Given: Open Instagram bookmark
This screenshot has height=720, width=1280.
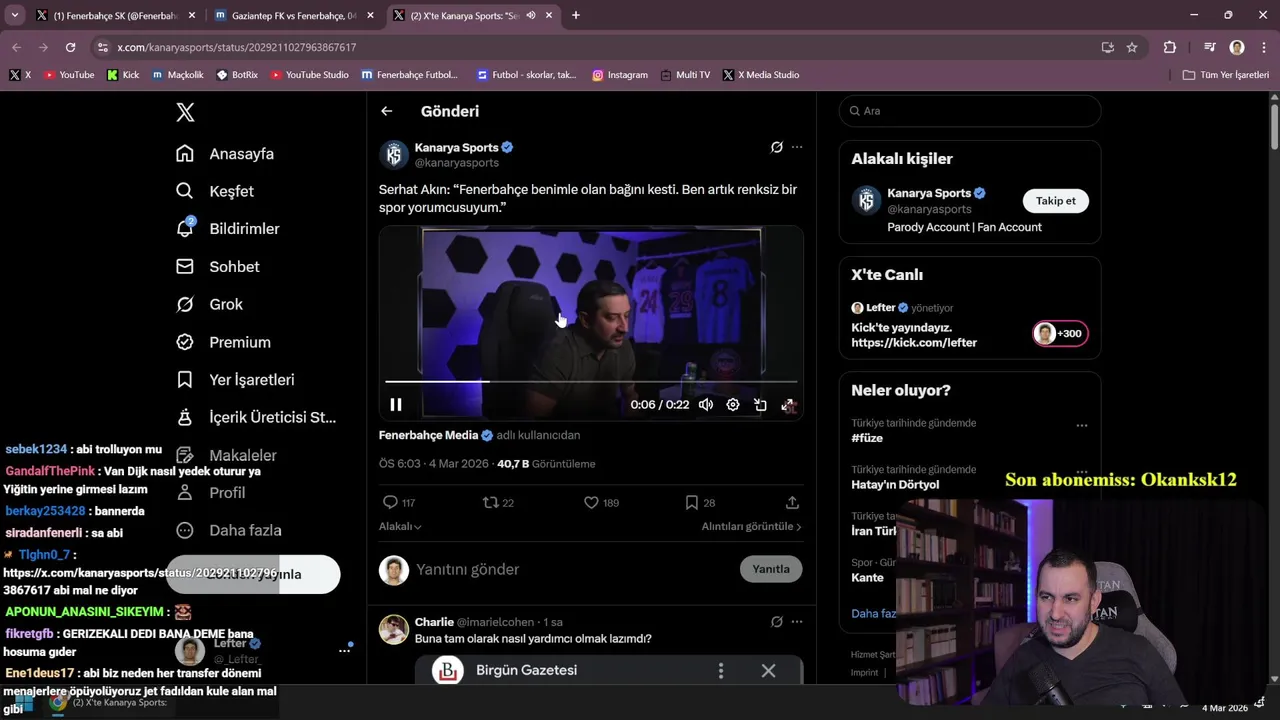Looking at the screenshot, I should 620,75.
